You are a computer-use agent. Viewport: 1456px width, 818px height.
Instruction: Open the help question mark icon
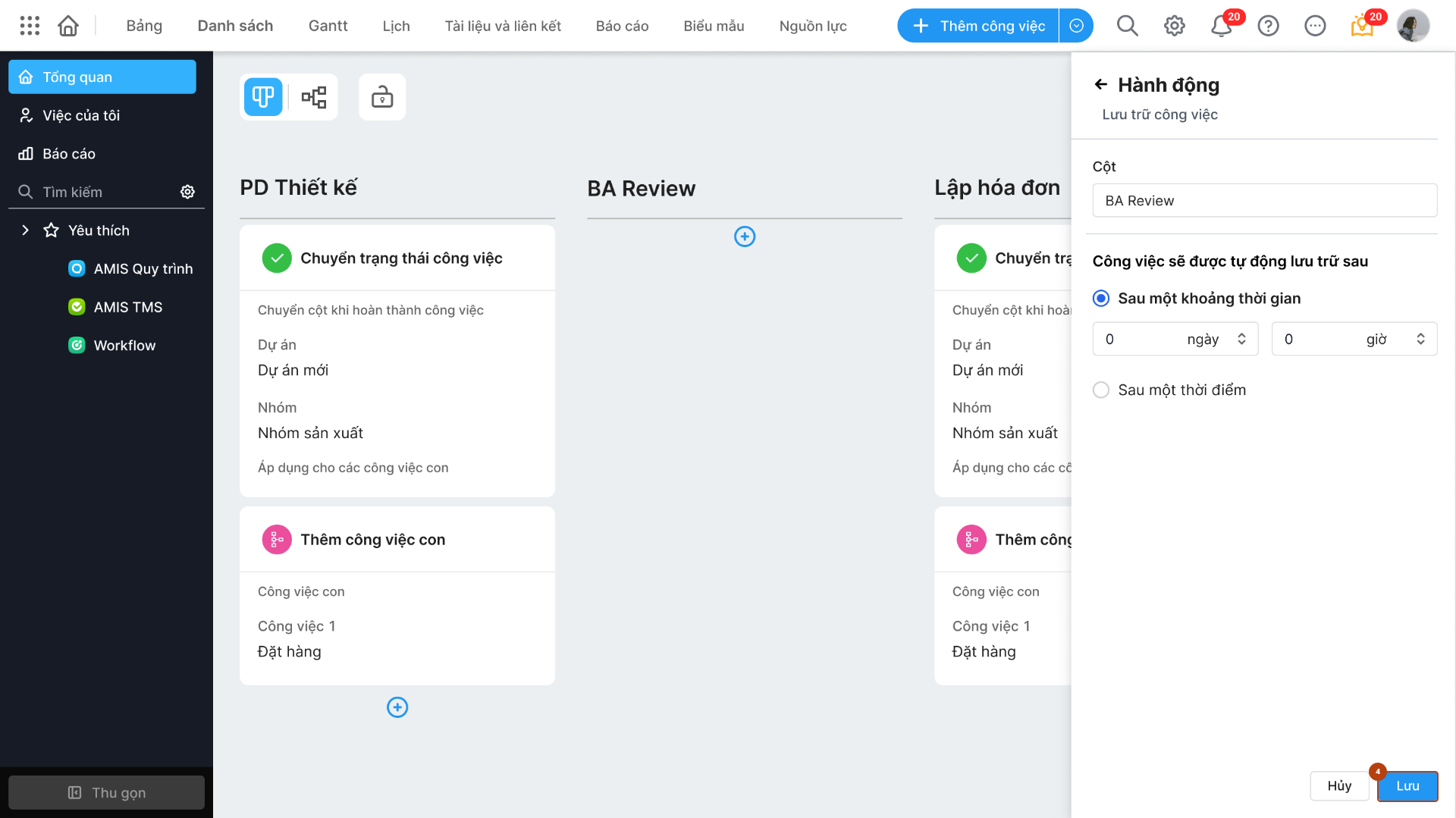click(1269, 26)
